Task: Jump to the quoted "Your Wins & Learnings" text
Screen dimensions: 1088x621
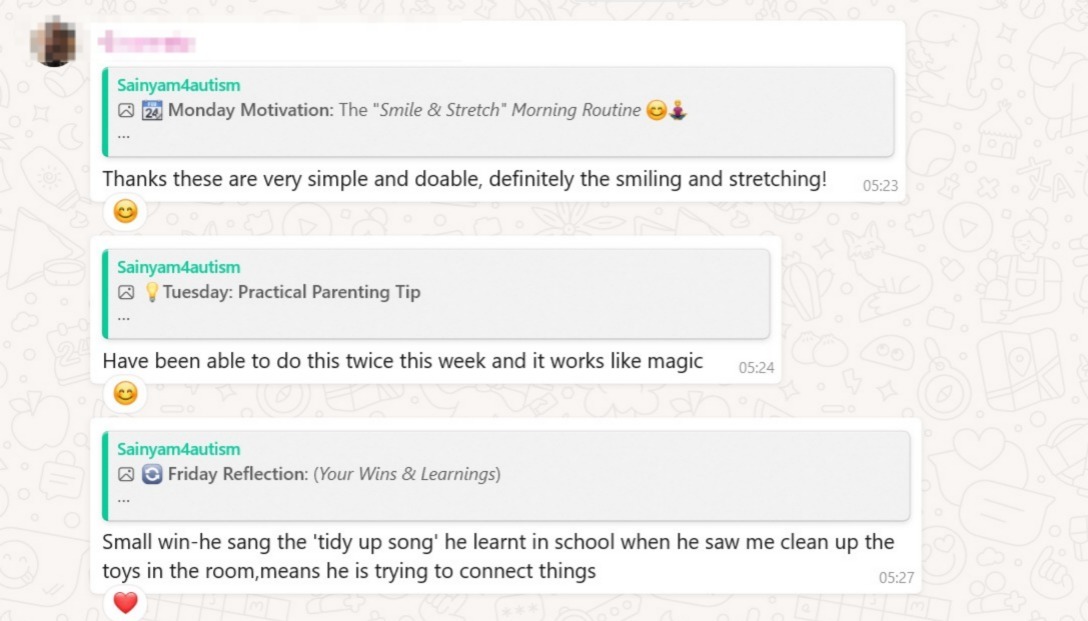Action: click(x=408, y=475)
